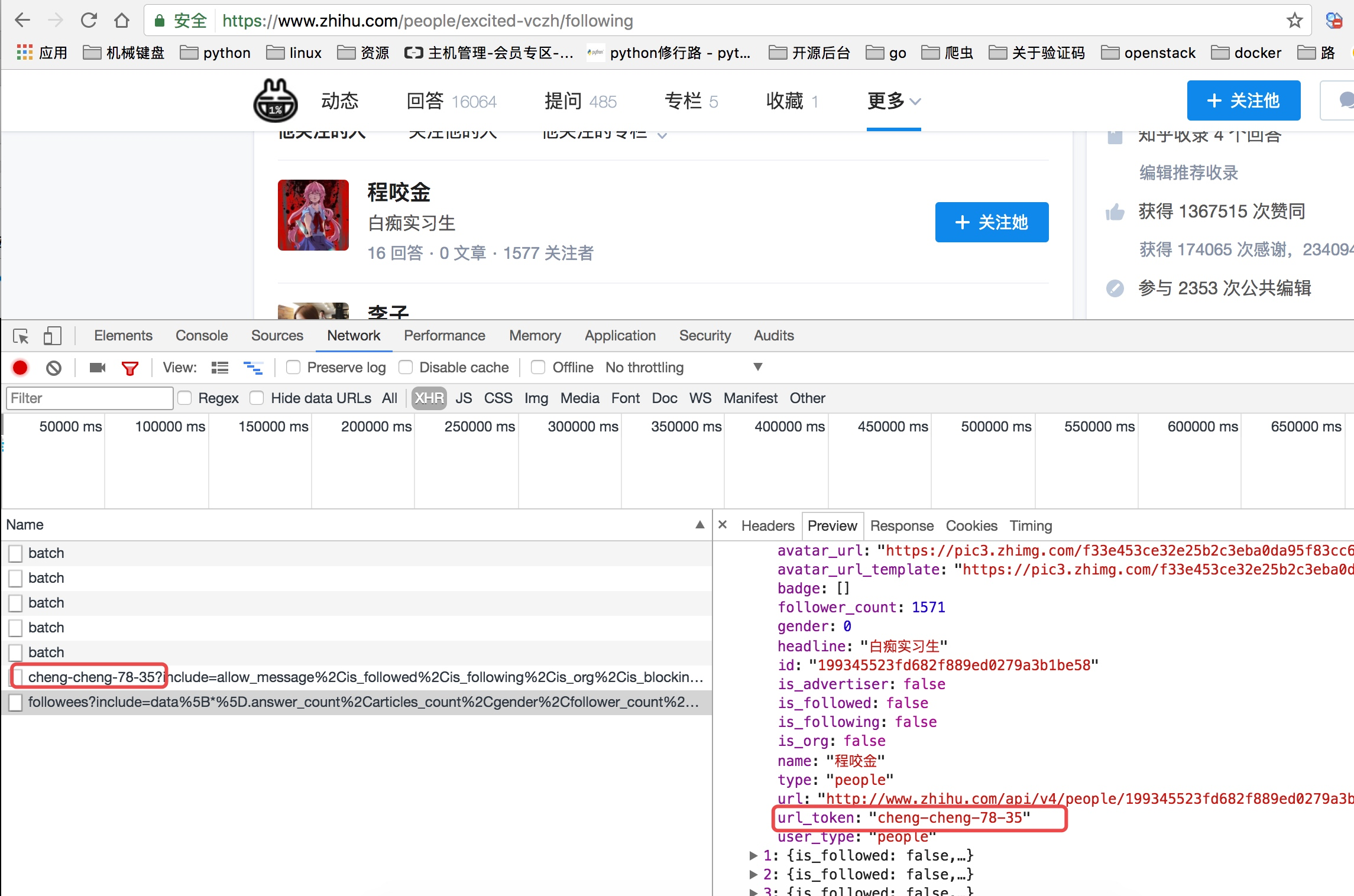This screenshot has width=1354, height=896.
Task: Open the 爬虫 bookmark folder
Action: [x=947, y=53]
